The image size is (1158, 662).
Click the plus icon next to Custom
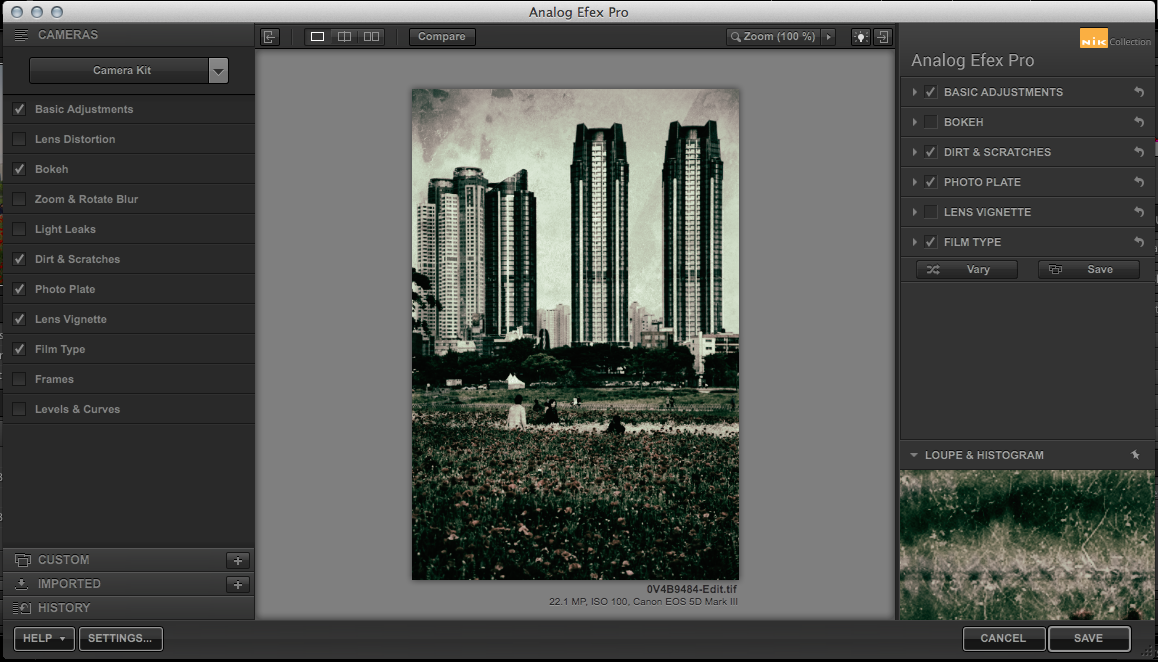point(237,561)
